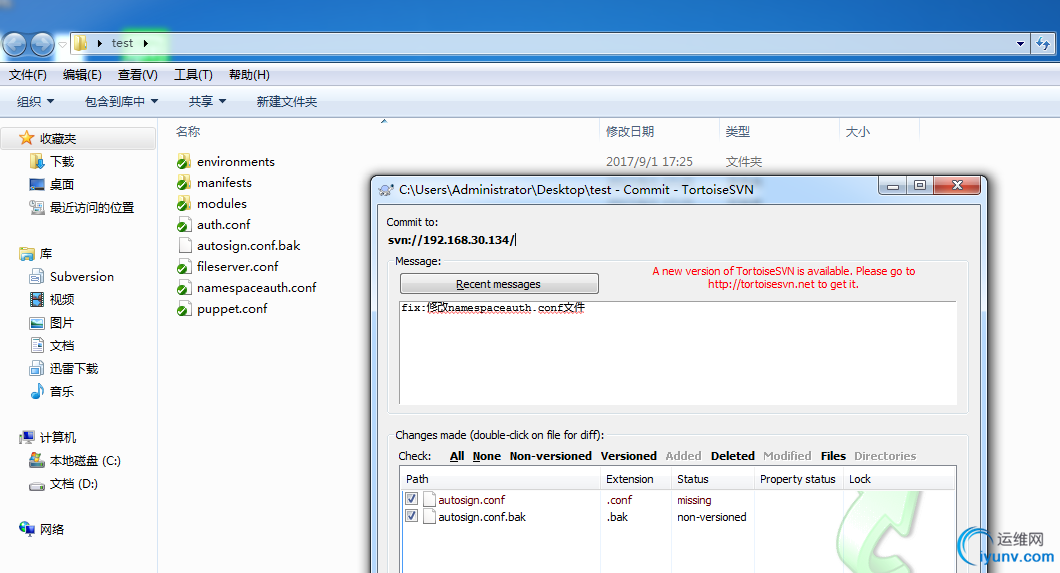Open Recent Places (最近访问的位置) icon
This screenshot has height=573, width=1060.
click(x=37, y=207)
